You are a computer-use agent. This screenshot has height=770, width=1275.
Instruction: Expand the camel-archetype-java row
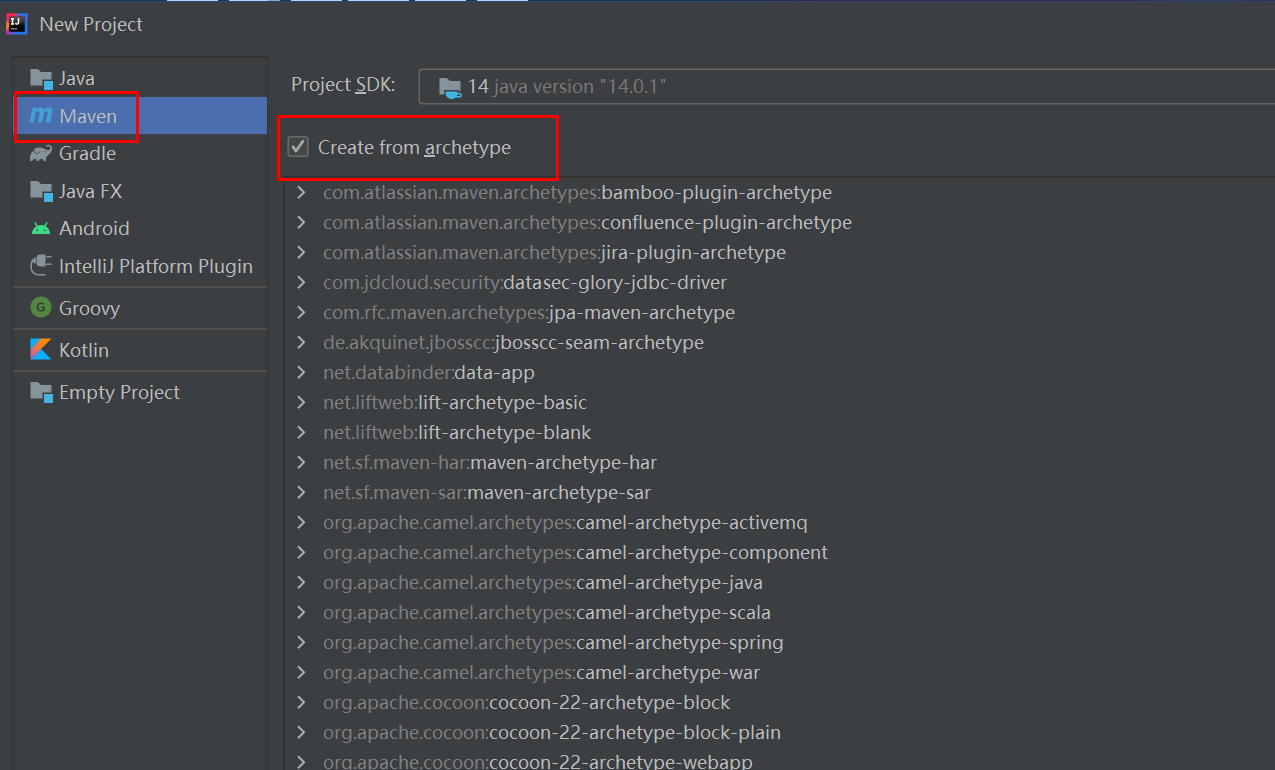pyautogui.click(x=301, y=583)
